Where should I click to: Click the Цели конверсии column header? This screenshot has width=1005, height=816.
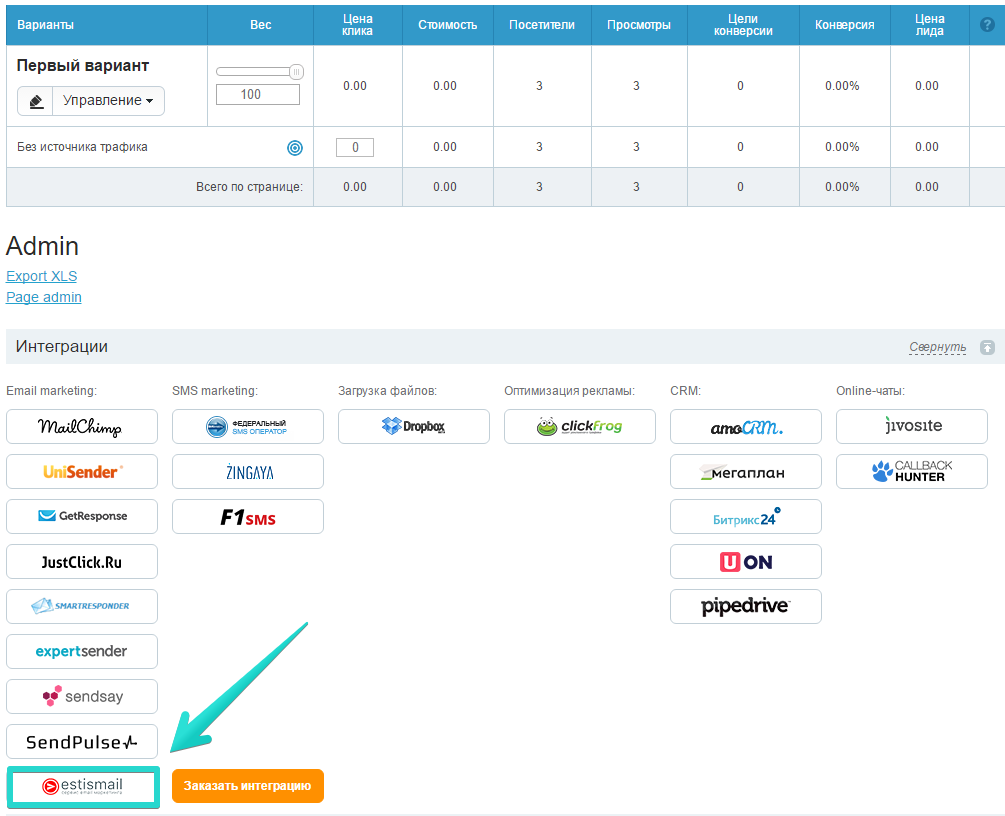pos(743,25)
